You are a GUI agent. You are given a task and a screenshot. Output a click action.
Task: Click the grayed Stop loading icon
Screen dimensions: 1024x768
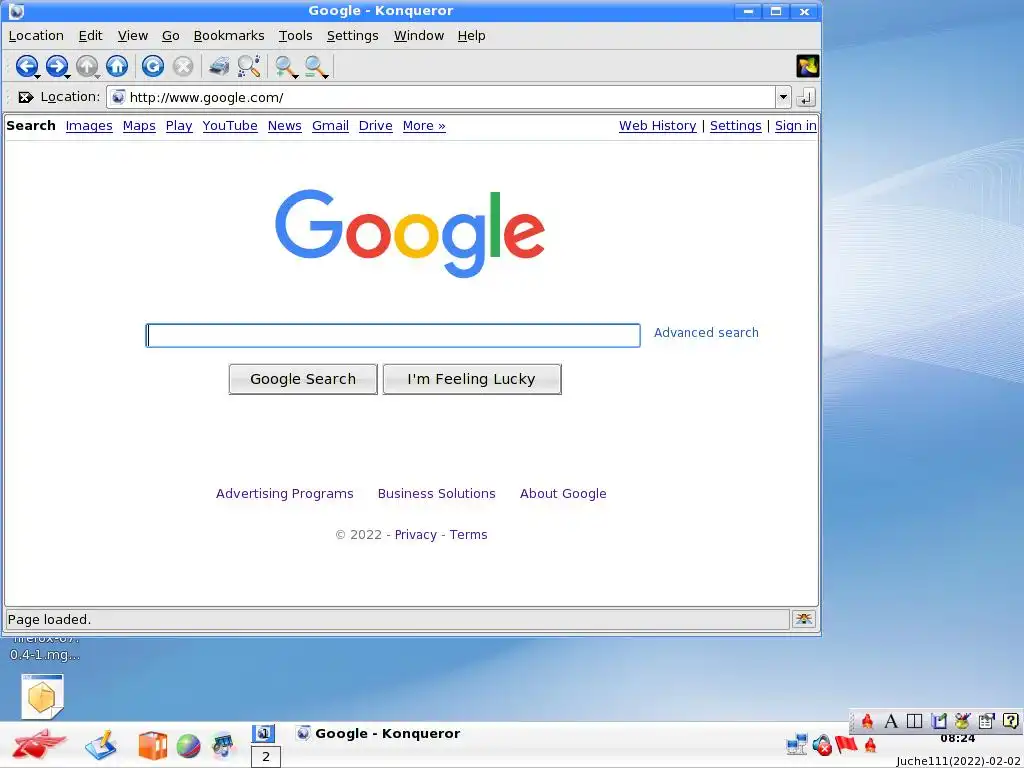click(183, 66)
